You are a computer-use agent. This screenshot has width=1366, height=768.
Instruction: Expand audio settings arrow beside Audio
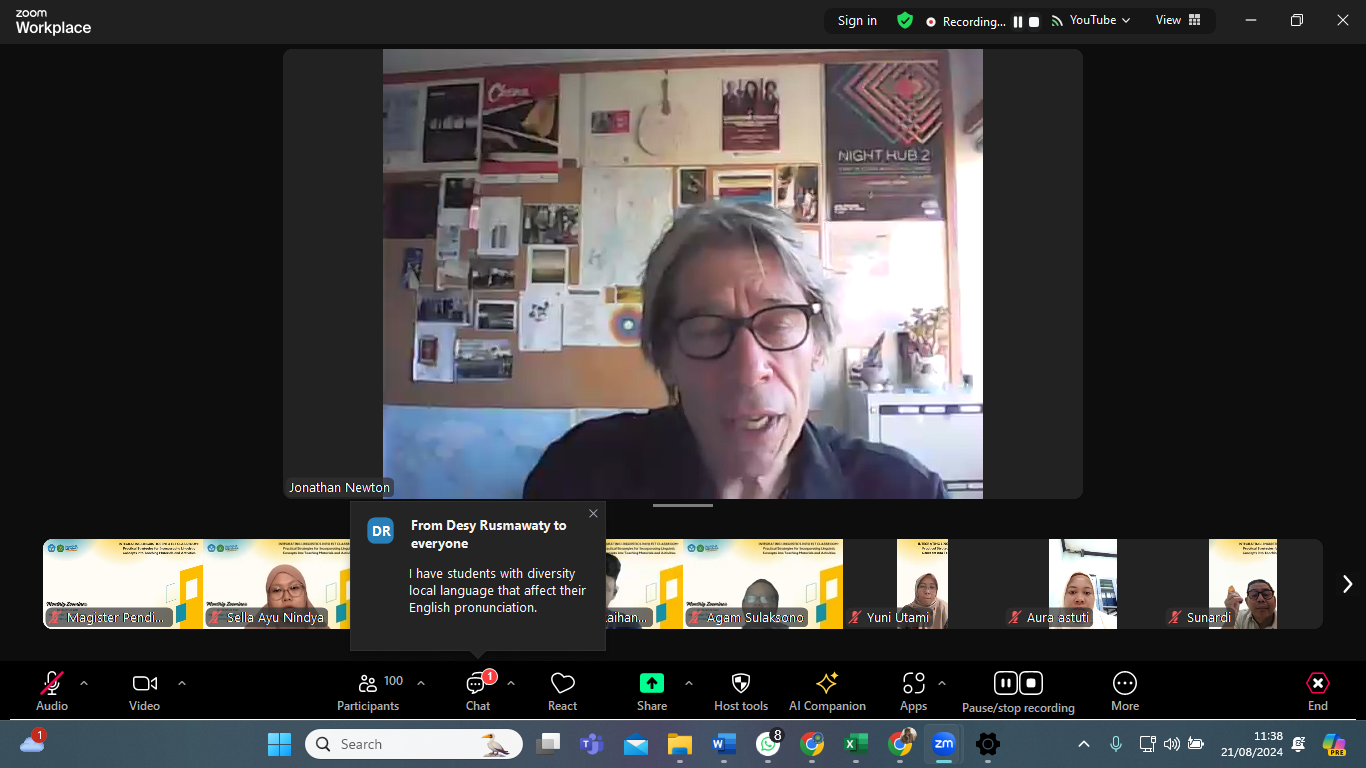(84, 683)
